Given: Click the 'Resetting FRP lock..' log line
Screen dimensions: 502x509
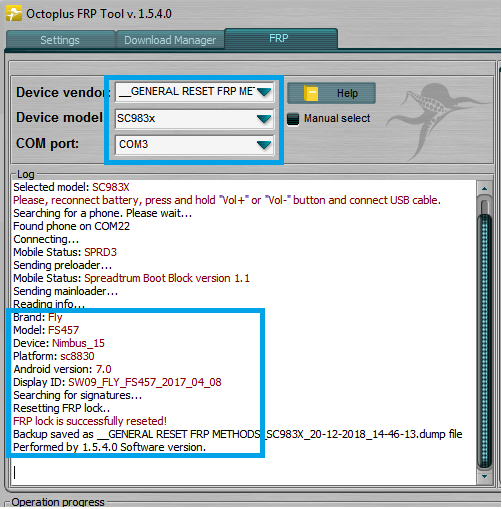Looking at the screenshot, I should coord(62,408).
